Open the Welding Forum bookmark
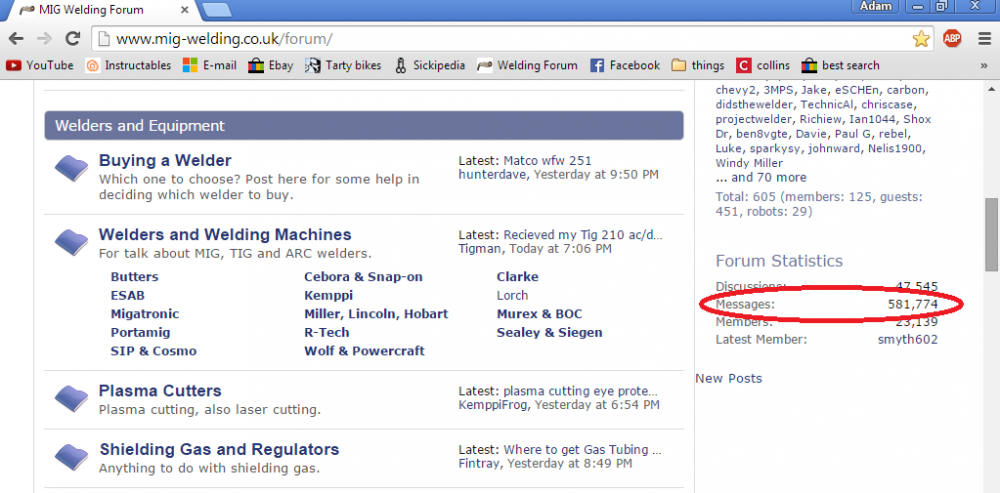Viewport: 1000px width, 493px height. 527,65
